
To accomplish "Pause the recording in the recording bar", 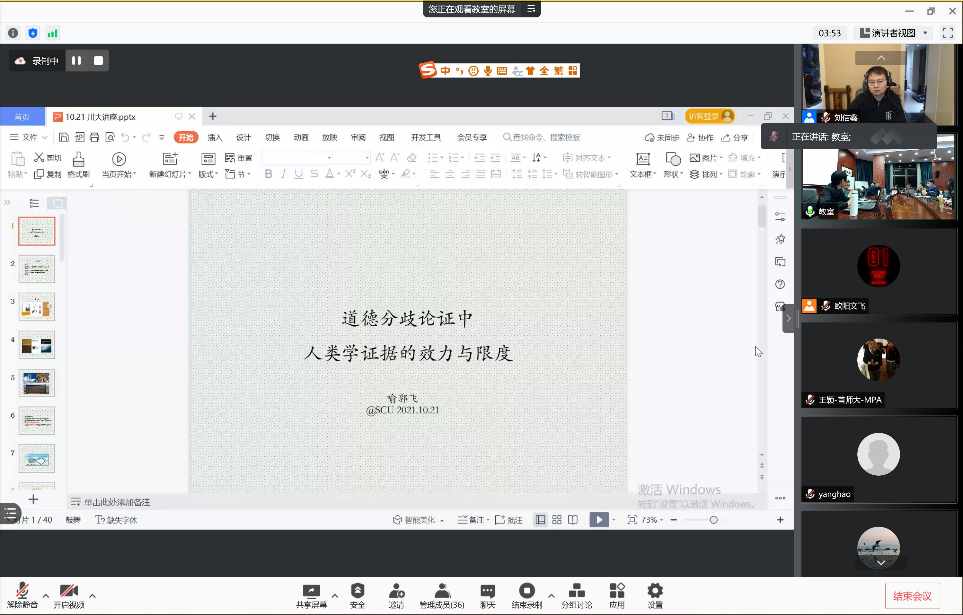I will pyautogui.click(x=76, y=61).
